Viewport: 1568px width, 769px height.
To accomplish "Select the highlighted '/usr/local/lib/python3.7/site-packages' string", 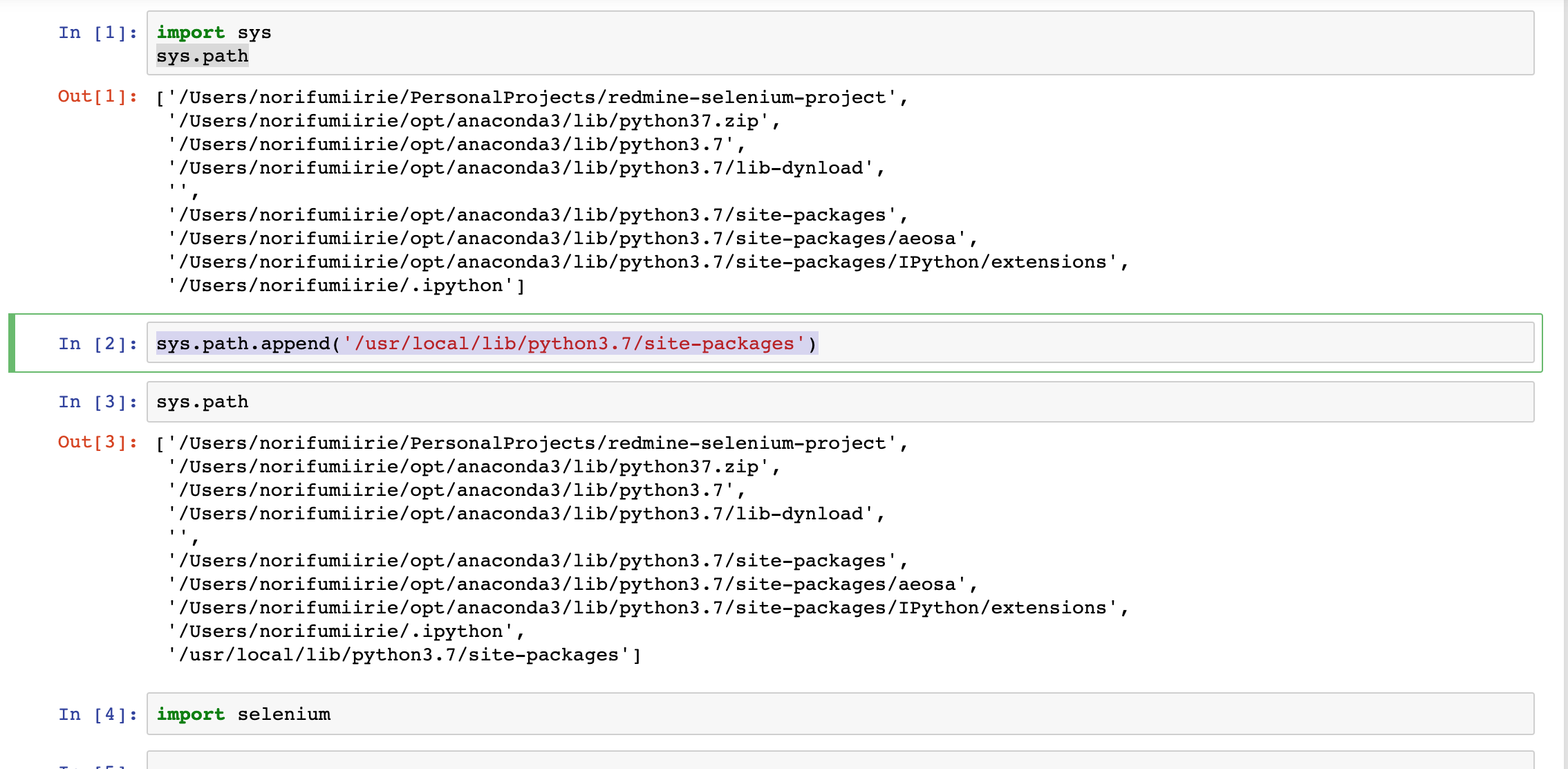I will (x=578, y=343).
